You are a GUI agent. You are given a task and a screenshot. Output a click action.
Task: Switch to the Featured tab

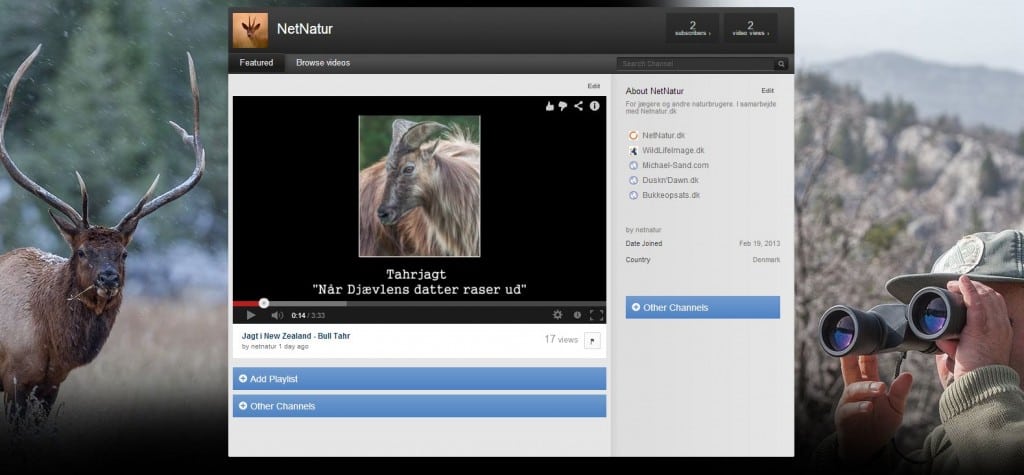tap(256, 63)
